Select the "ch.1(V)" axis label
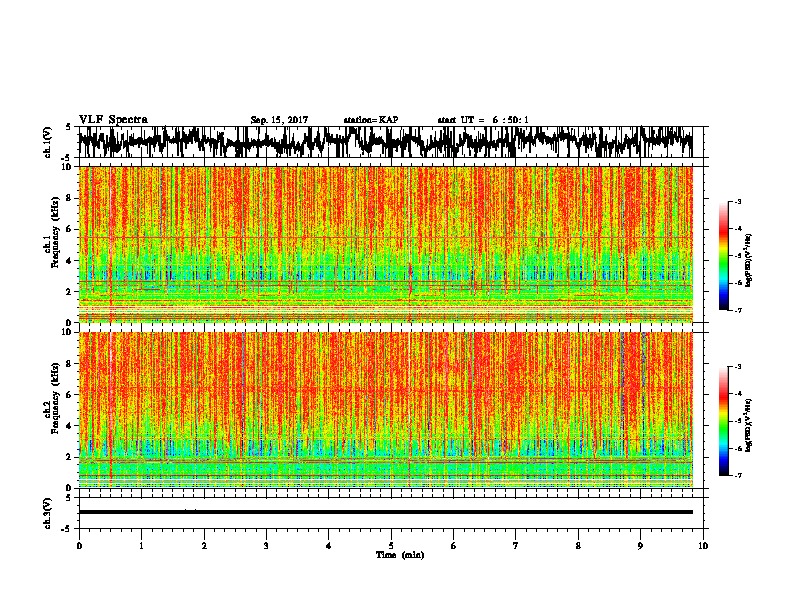This screenshot has height=612, width=792. click(x=48, y=142)
